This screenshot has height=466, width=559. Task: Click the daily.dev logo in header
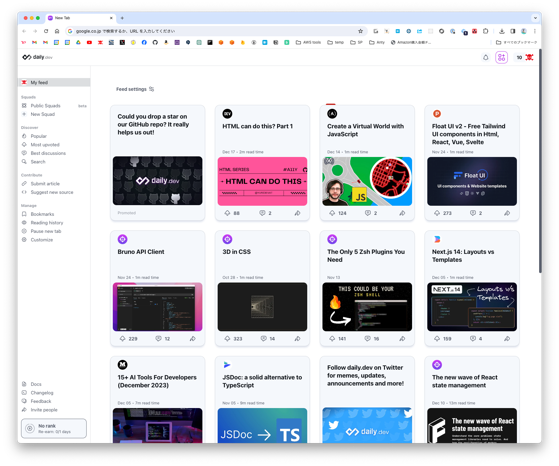[x=37, y=57]
